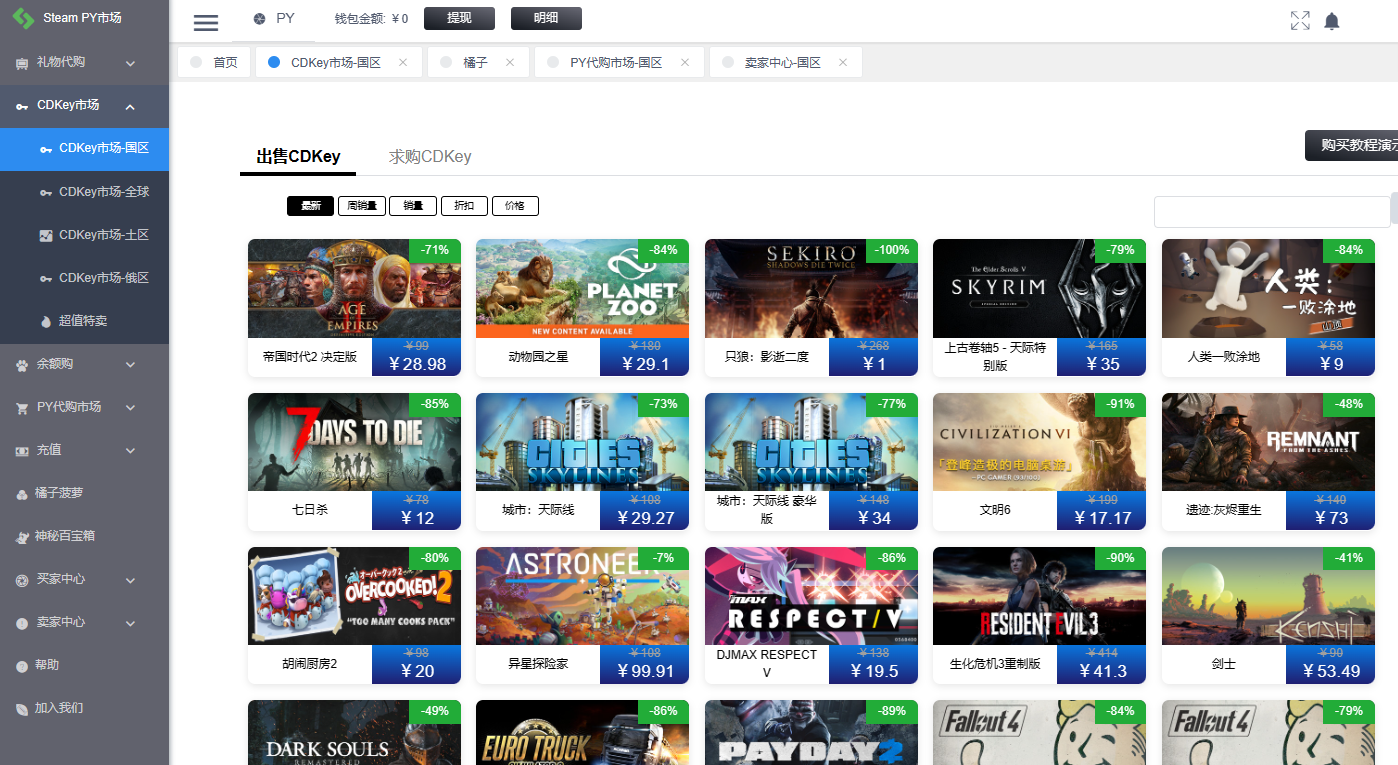Close the CDKey市场-国区 tab
Image resolution: width=1398 pixels, height=765 pixels.
click(403, 62)
